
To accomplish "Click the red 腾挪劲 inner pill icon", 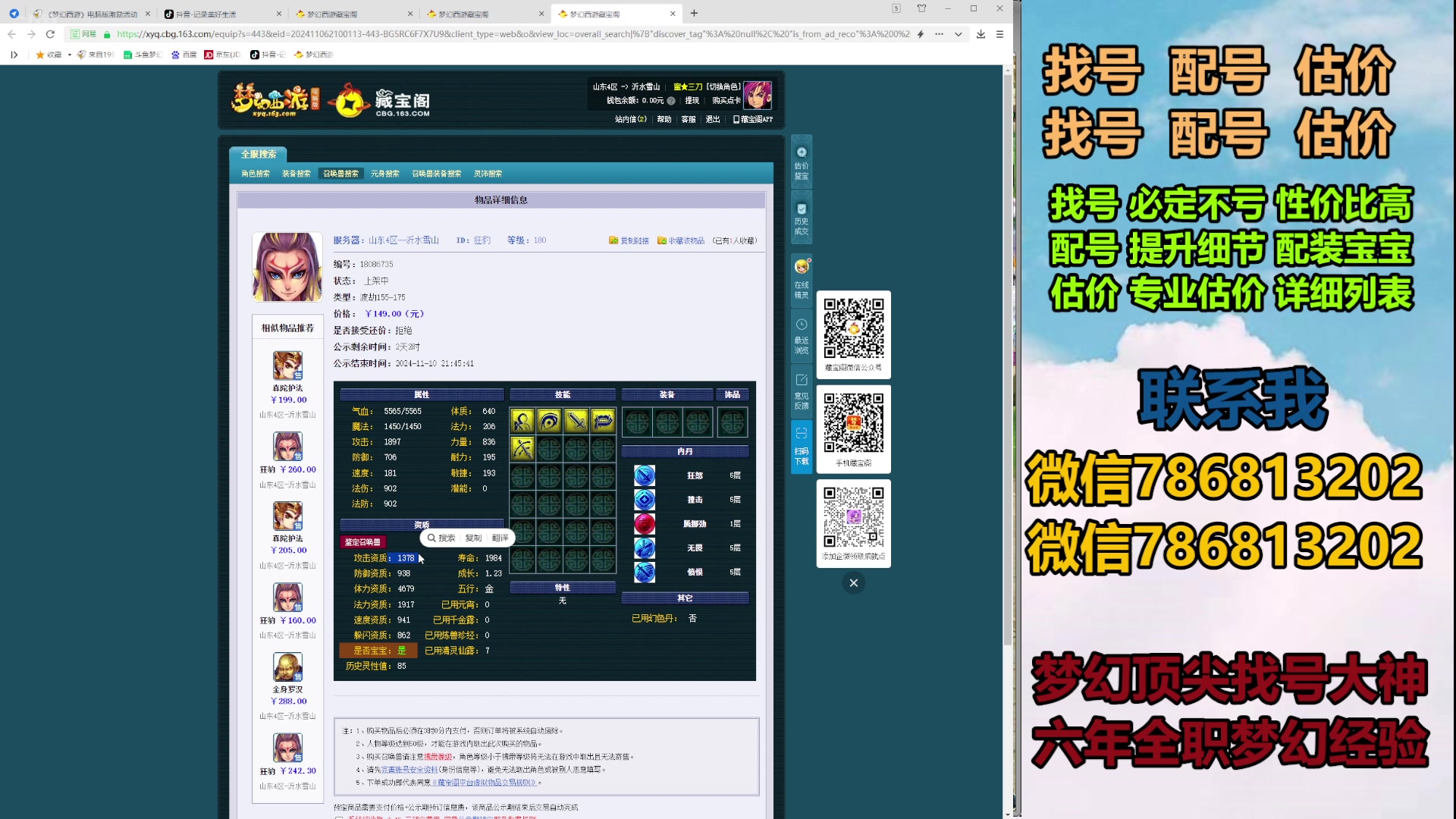I will [645, 524].
